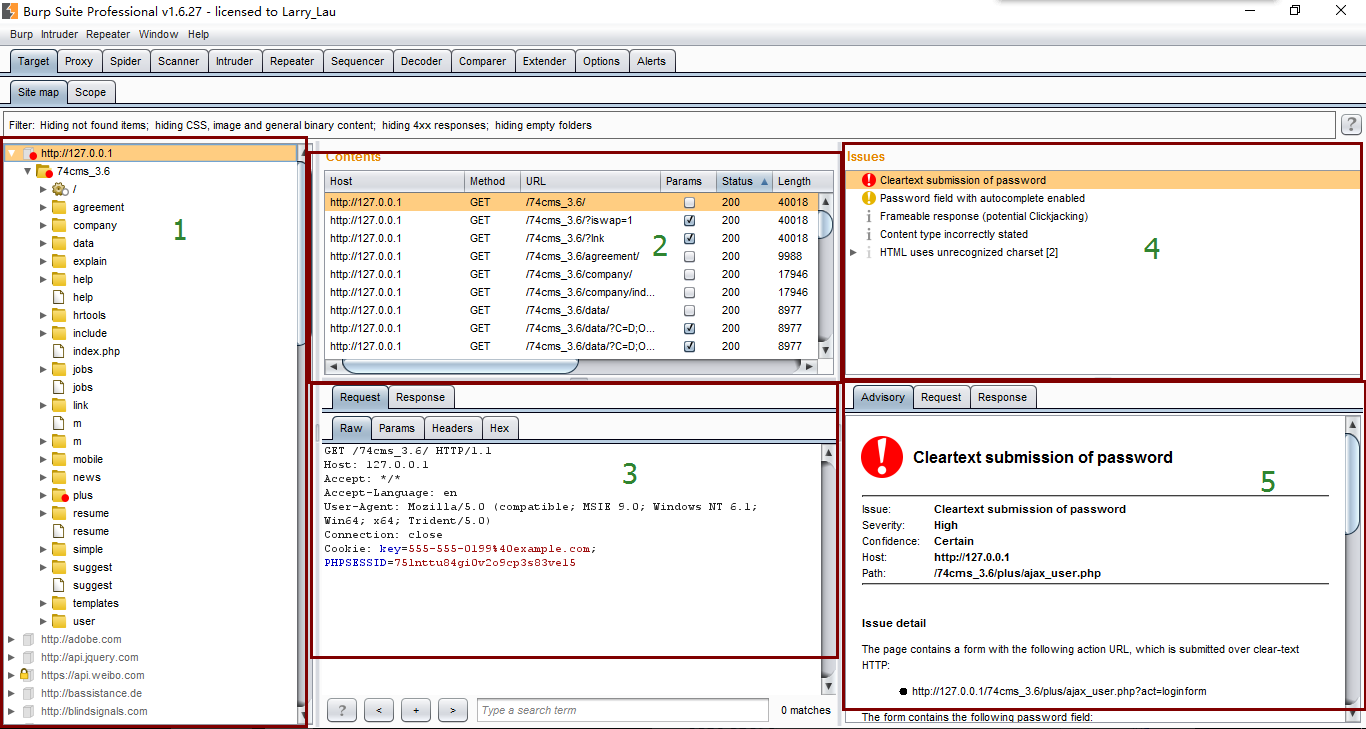Open filter help question mark icon
The height and width of the screenshot is (729, 1366).
pyautogui.click(x=1351, y=125)
